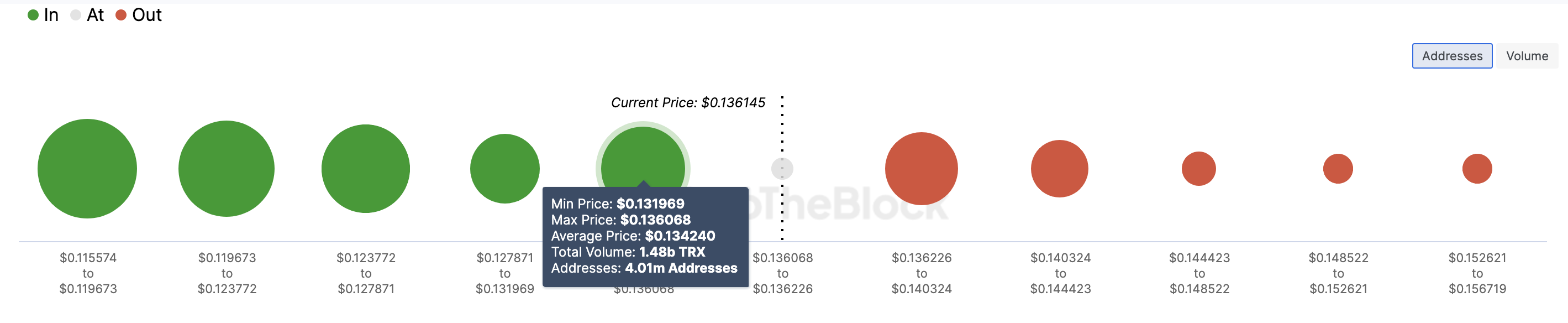Click the small gray At bubble
The width and height of the screenshot is (1568, 323).
(782, 169)
